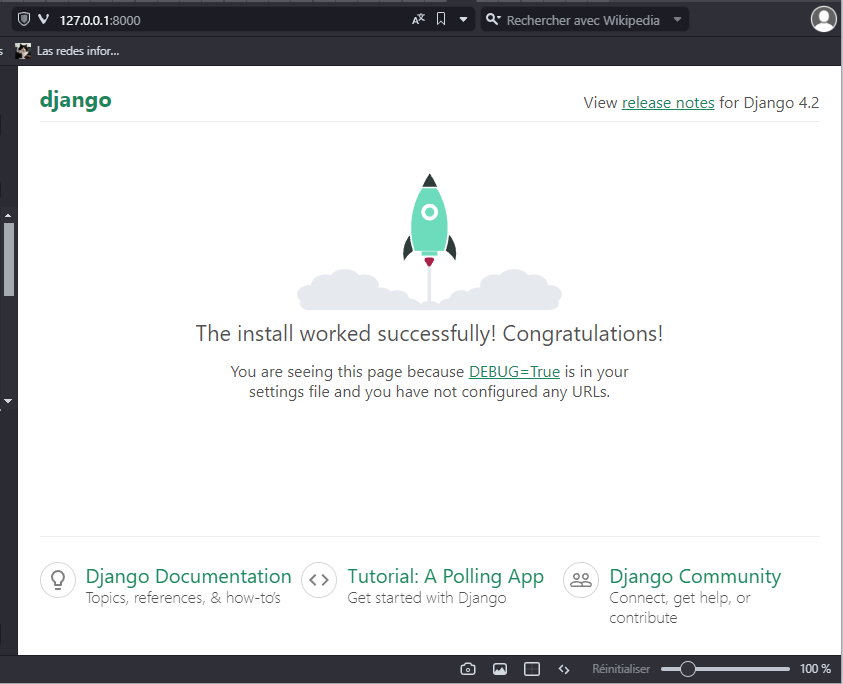Open the Django Community link
This screenshot has height=684, width=843.
click(695, 576)
